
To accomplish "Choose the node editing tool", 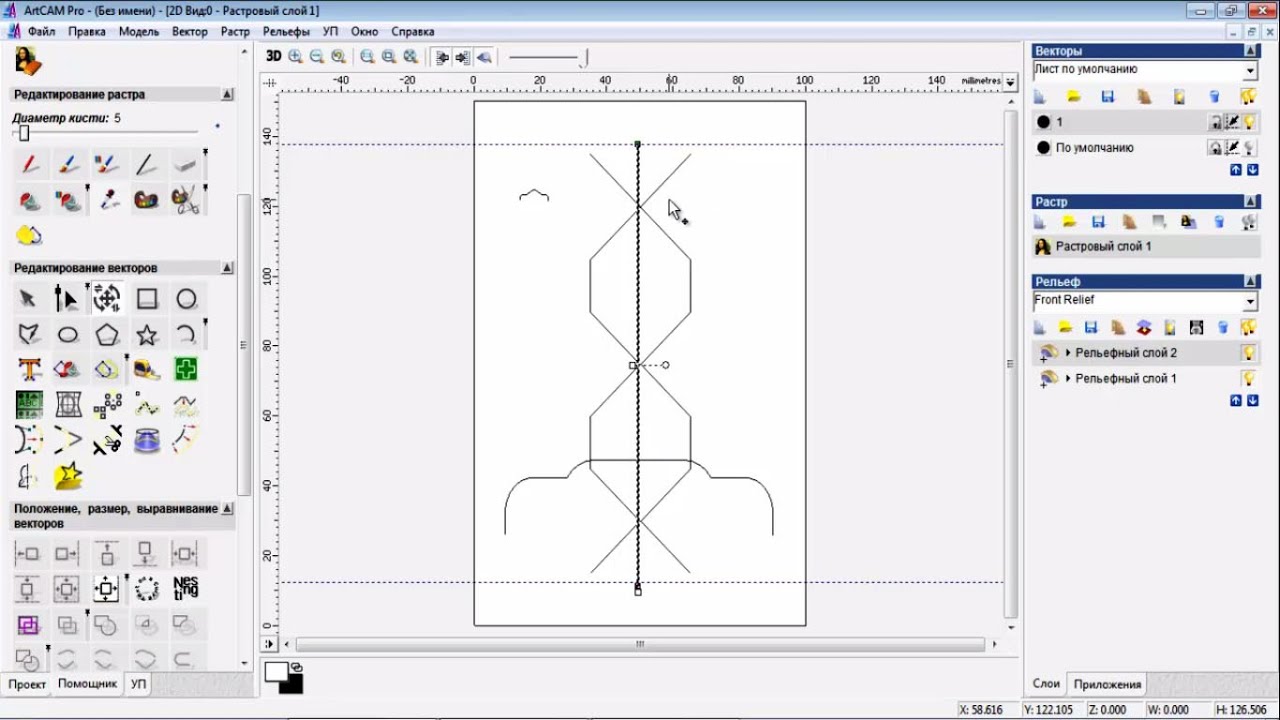I will [x=68, y=299].
